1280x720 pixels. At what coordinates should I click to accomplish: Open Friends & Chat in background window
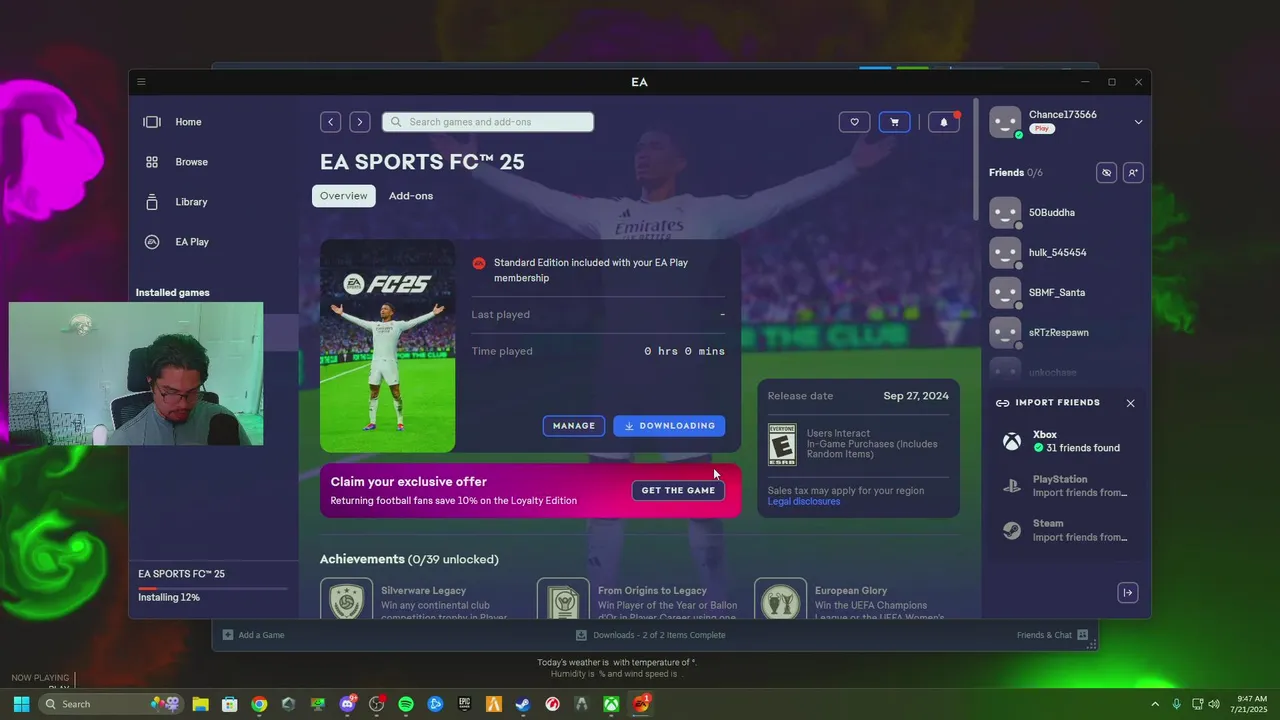1050,635
